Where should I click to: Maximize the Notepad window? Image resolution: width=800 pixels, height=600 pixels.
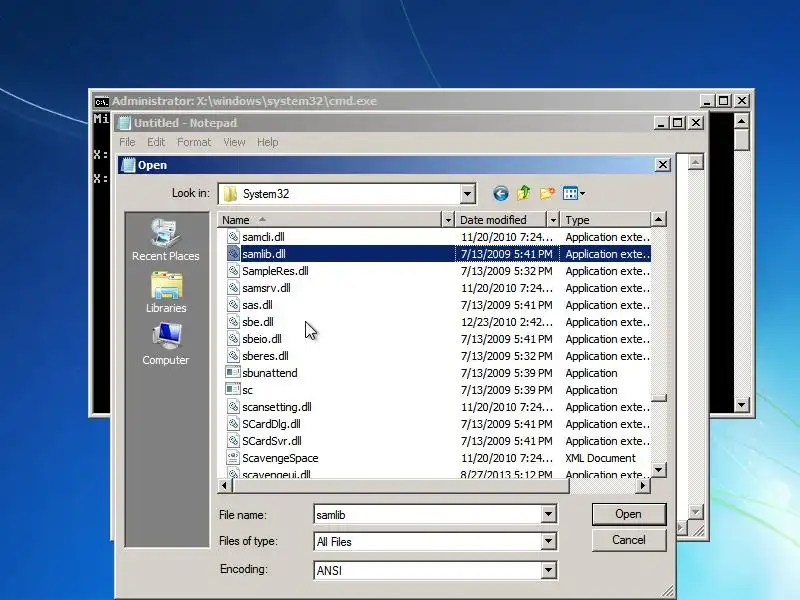(678, 123)
